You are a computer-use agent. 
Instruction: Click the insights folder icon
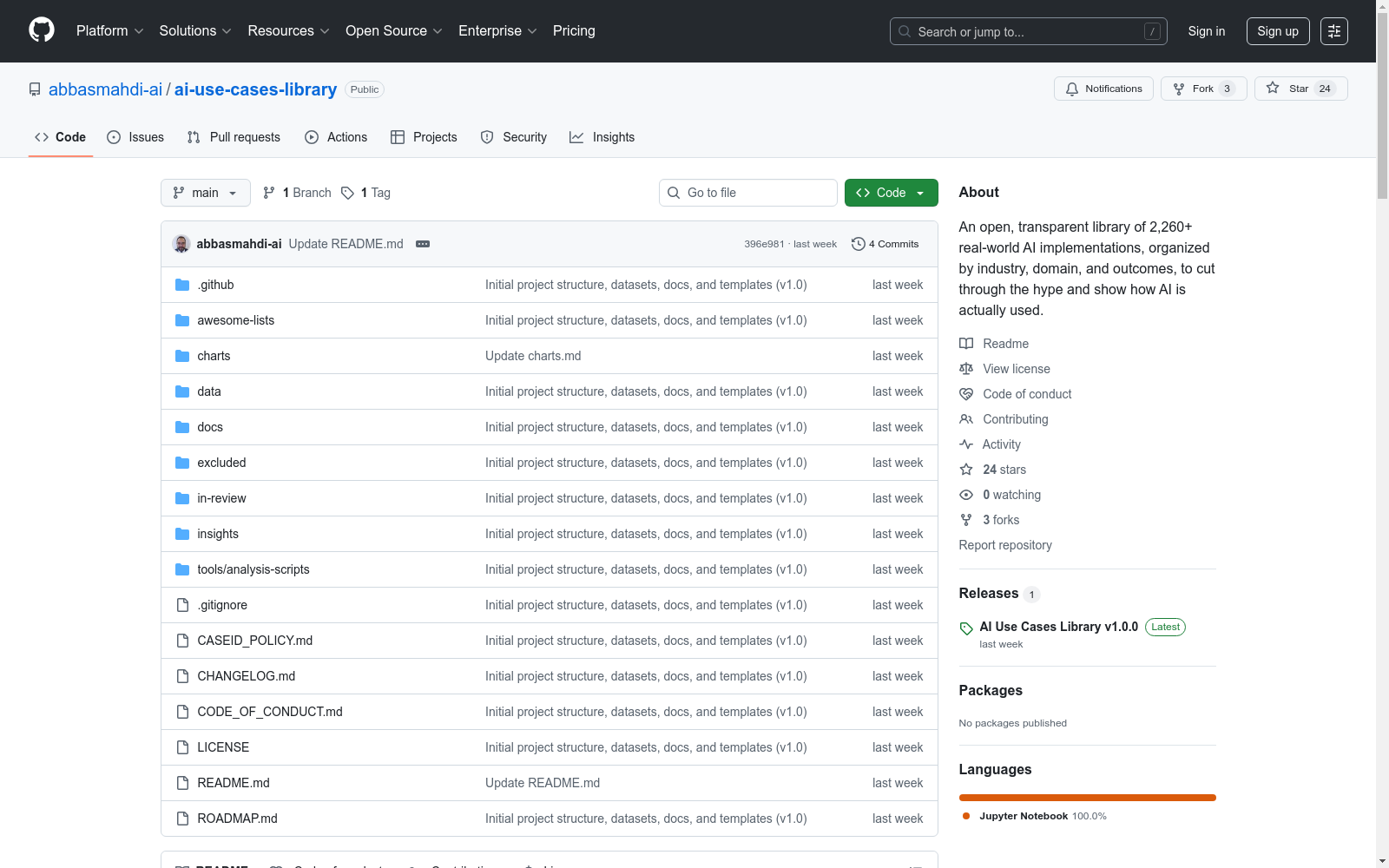182,534
